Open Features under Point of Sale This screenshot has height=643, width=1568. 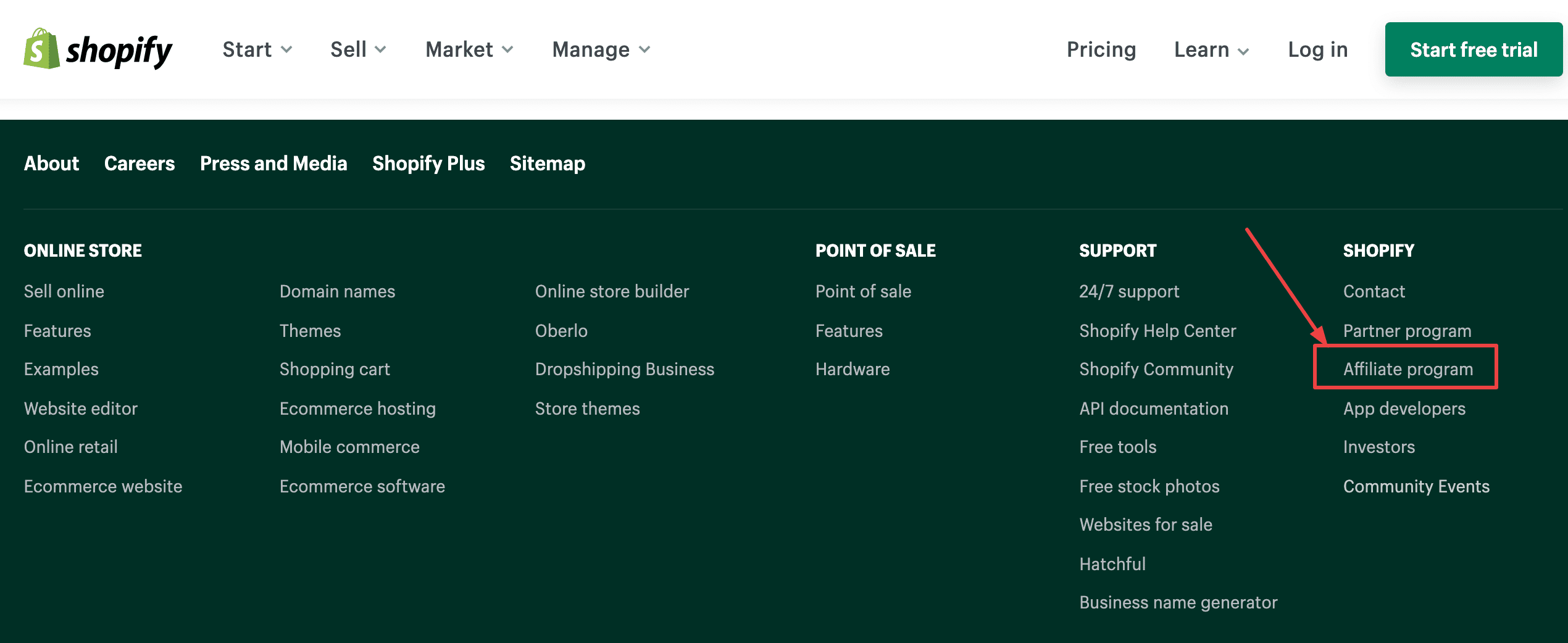(849, 331)
